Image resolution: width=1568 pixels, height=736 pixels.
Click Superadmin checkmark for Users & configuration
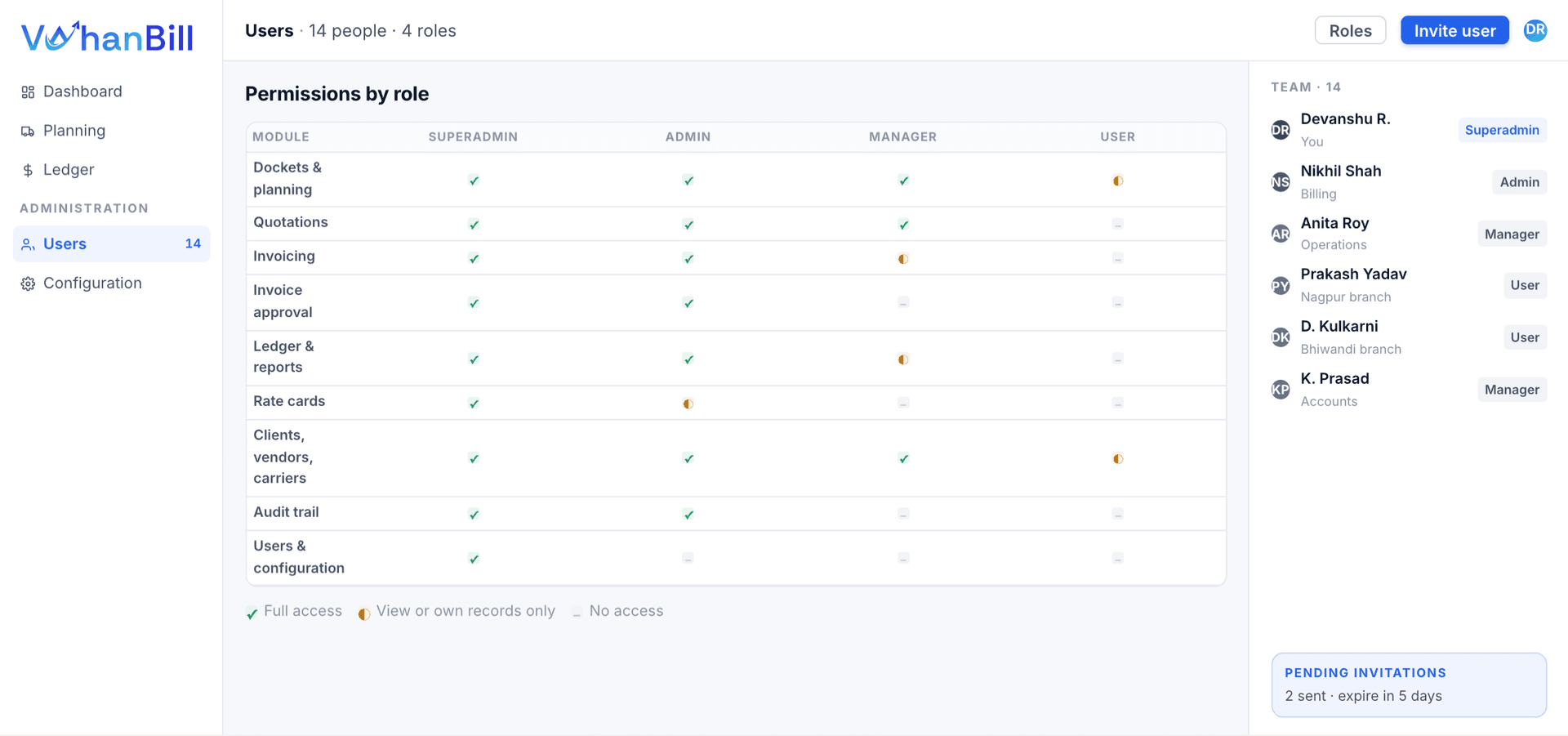(474, 559)
